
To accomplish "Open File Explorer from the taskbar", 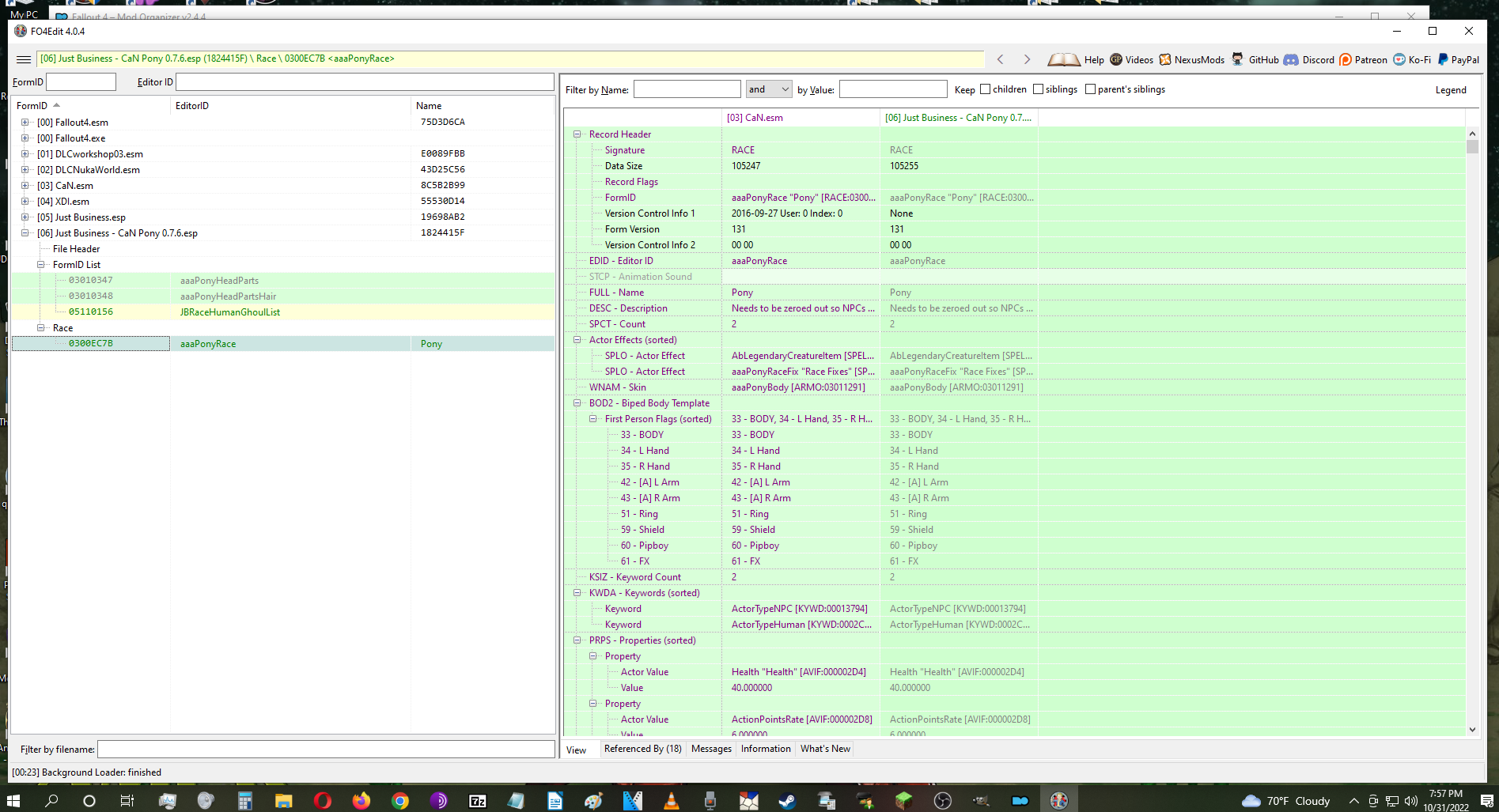I will coord(284,801).
